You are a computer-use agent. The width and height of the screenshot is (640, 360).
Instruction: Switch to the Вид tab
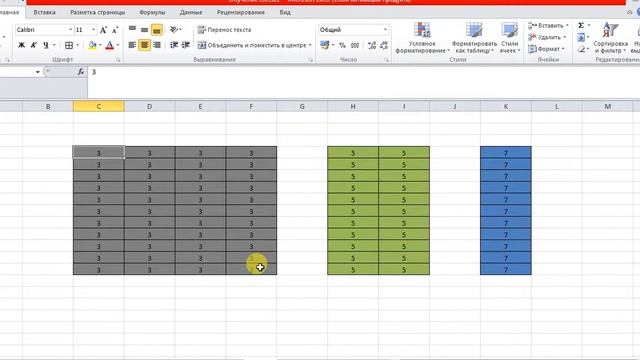tap(285, 12)
